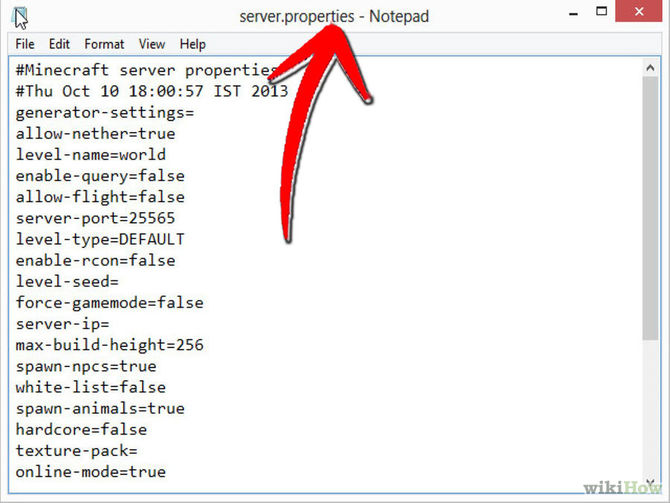Image resolution: width=670 pixels, height=503 pixels.
Task: Click the 'online-mode=true' line
Action: point(91,472)
